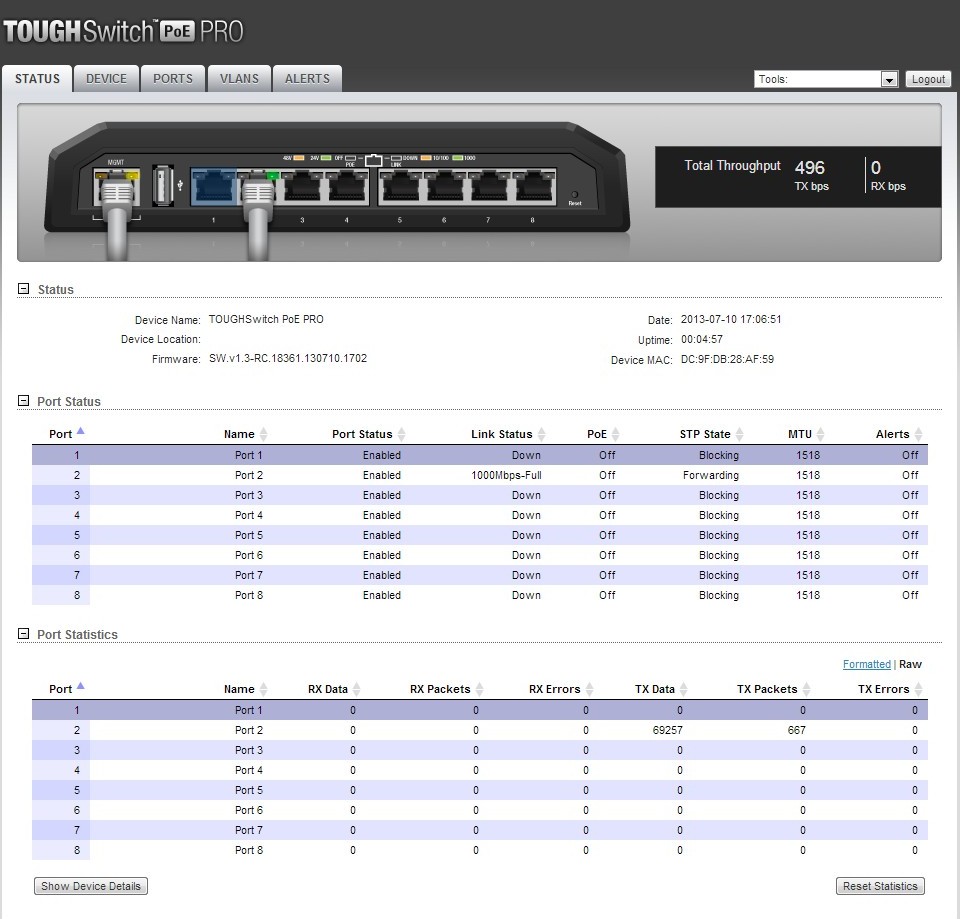
Task: Open the PORTS tab
Action: [x=173, y=79]
